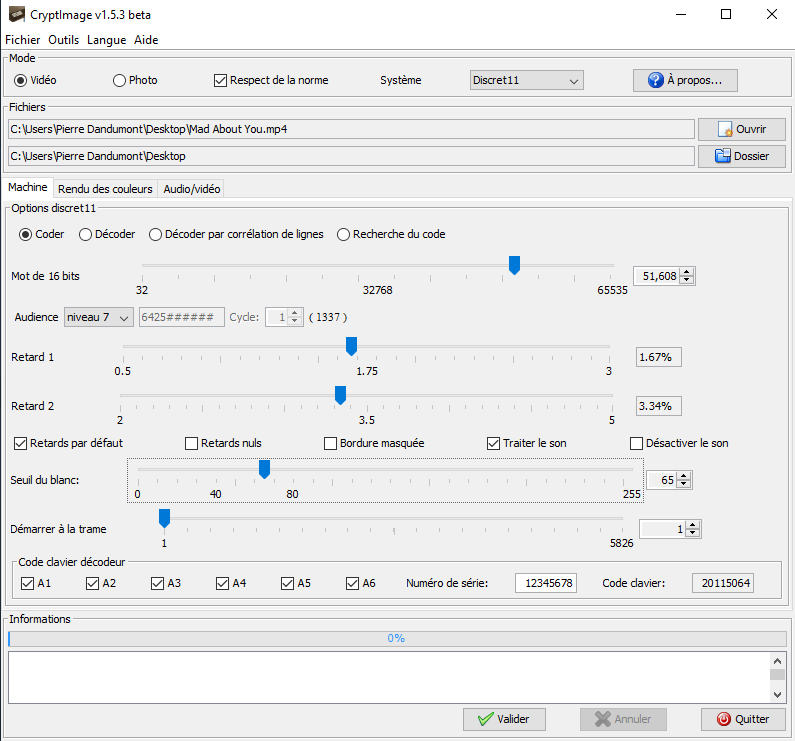Screen dimensions: 795x741
Task: Click the folder icon on the Dossier button
Action: [x=722, y=156]
